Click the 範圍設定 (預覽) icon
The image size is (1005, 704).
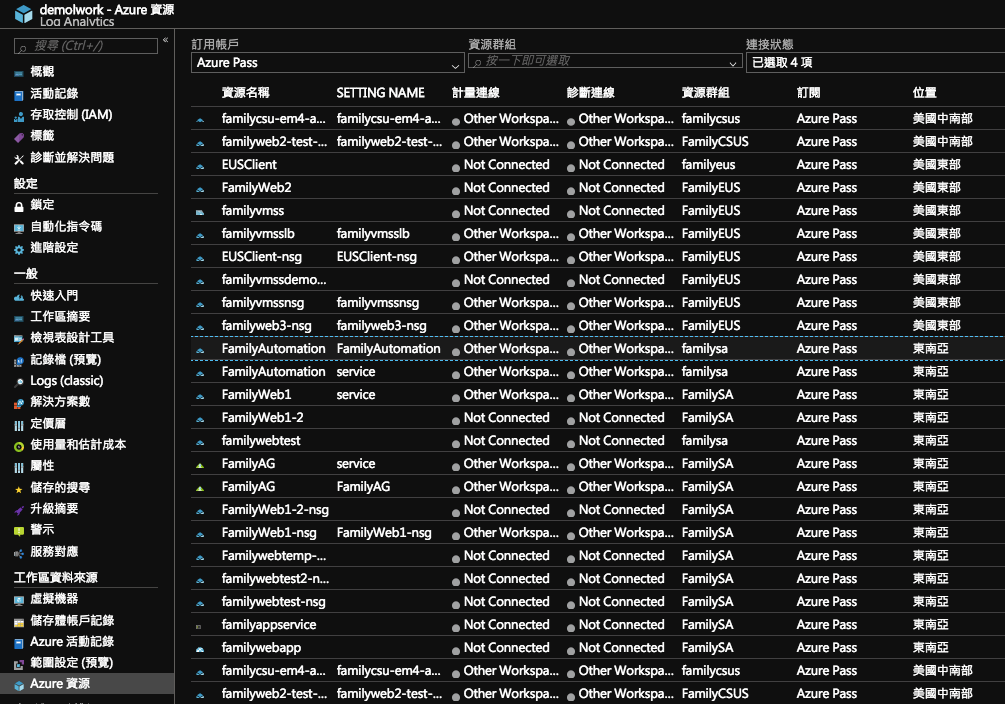19,664
